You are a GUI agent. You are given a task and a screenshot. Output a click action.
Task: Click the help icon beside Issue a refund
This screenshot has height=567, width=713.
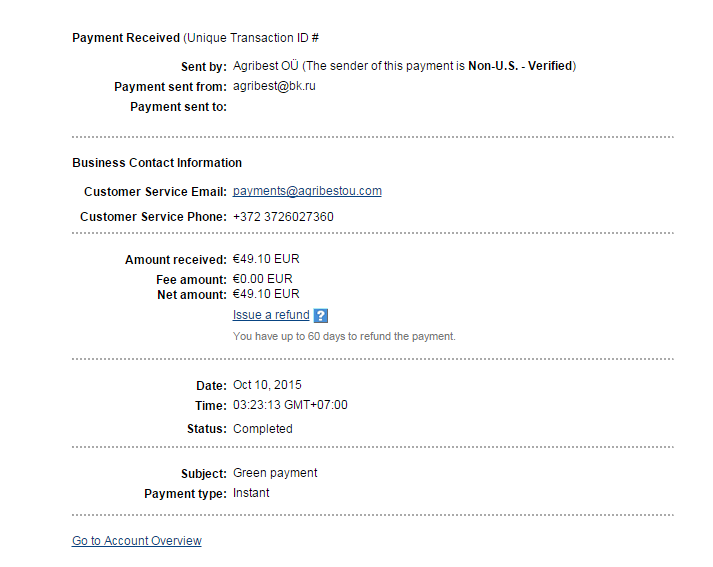click(321, 316)
